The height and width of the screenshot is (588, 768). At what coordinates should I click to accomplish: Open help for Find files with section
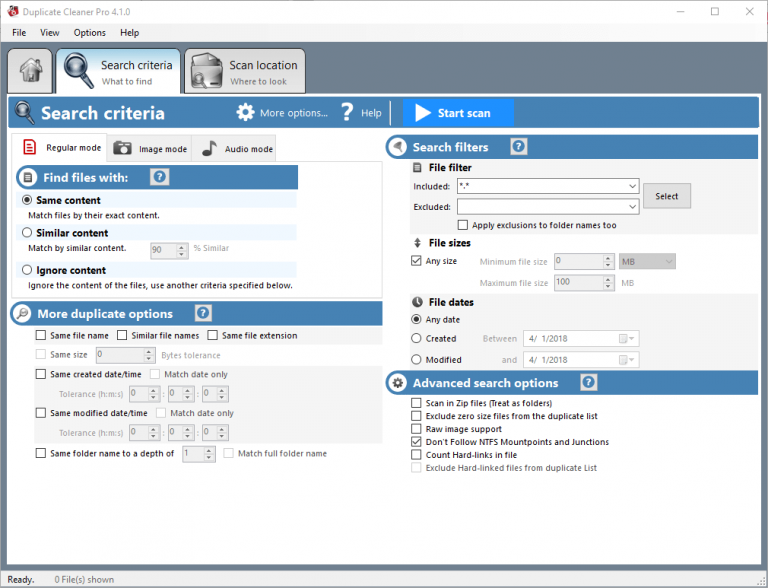[x=160, y=177]
